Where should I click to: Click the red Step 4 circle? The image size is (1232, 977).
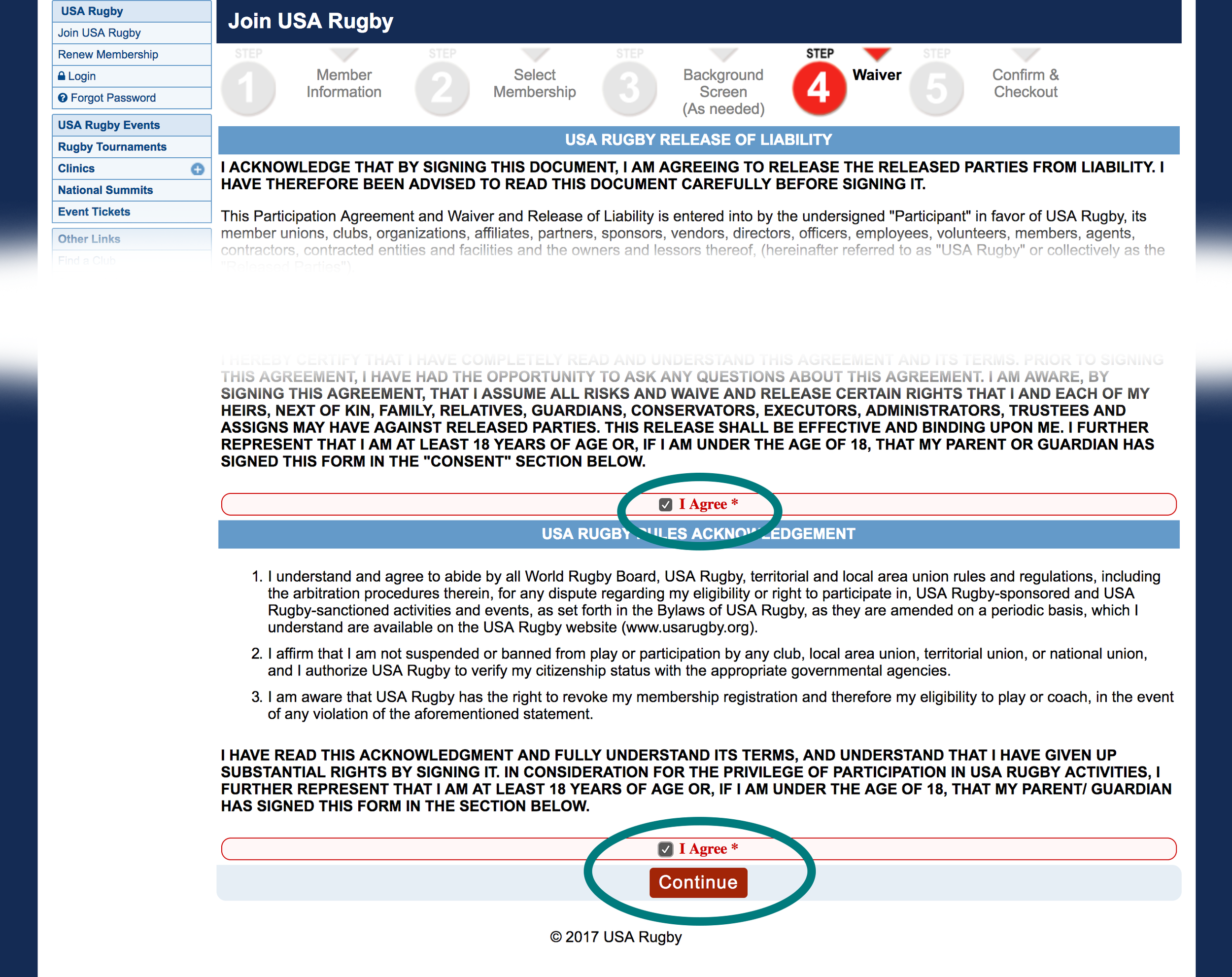click(x=820, y=89)
